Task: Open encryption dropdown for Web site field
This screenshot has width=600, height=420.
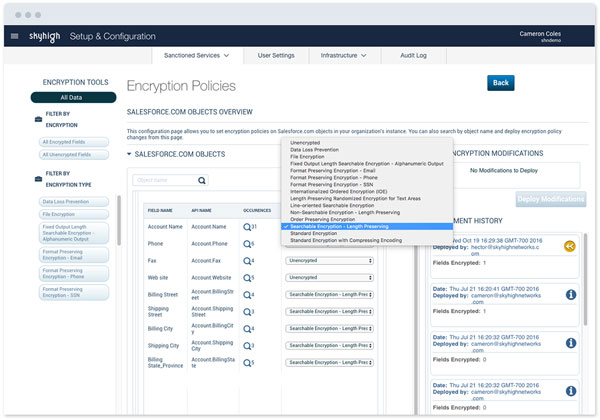Action: coord(329,277)
